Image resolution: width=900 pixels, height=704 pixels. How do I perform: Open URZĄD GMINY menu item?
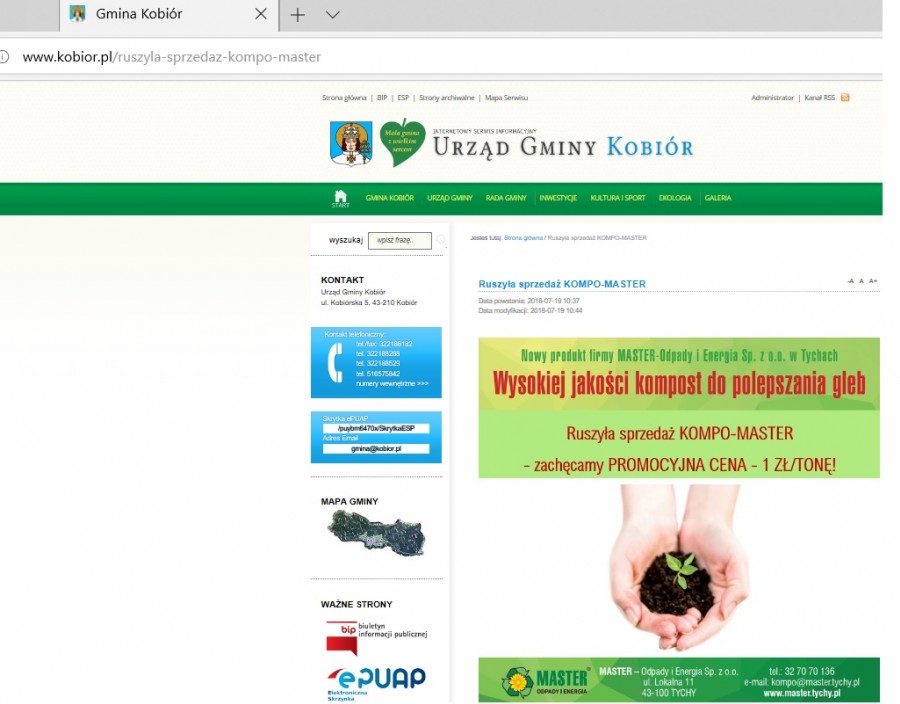tap(449, 198)
